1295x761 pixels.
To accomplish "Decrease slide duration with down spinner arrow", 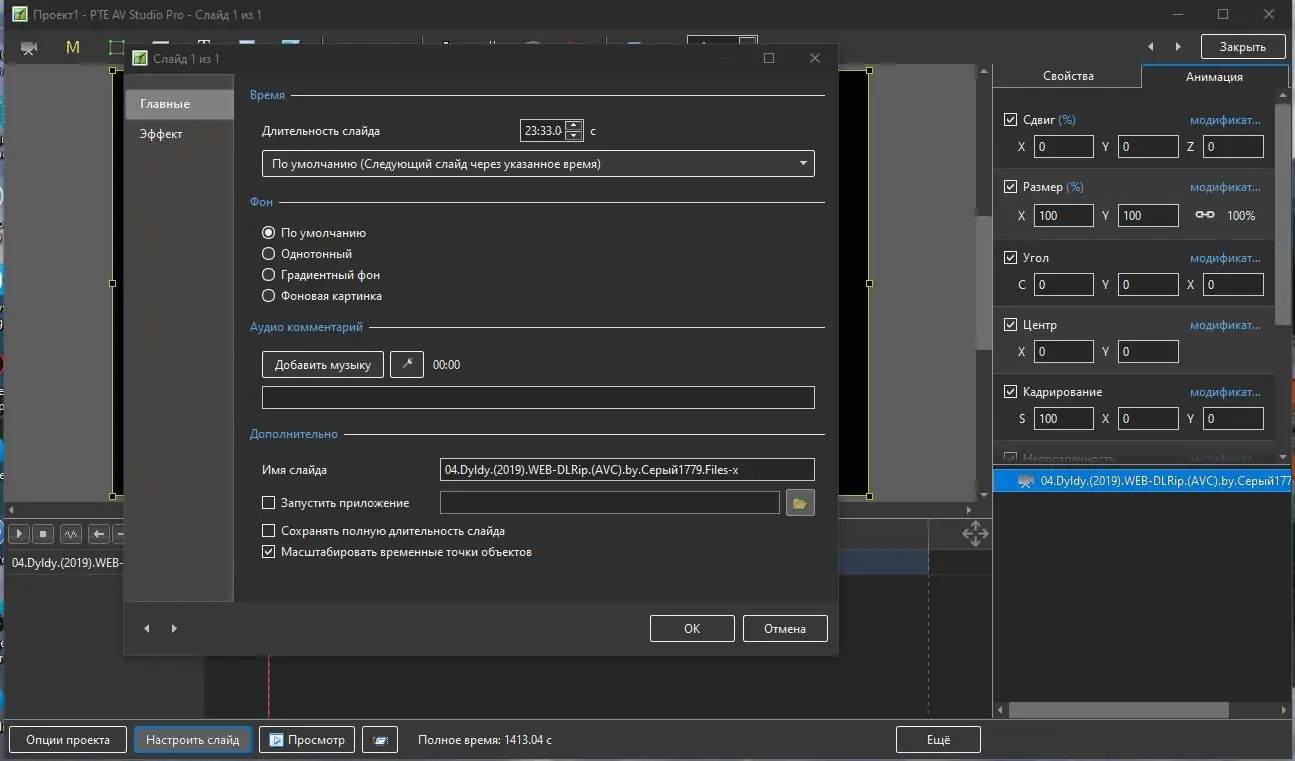I will pos(574,135).
